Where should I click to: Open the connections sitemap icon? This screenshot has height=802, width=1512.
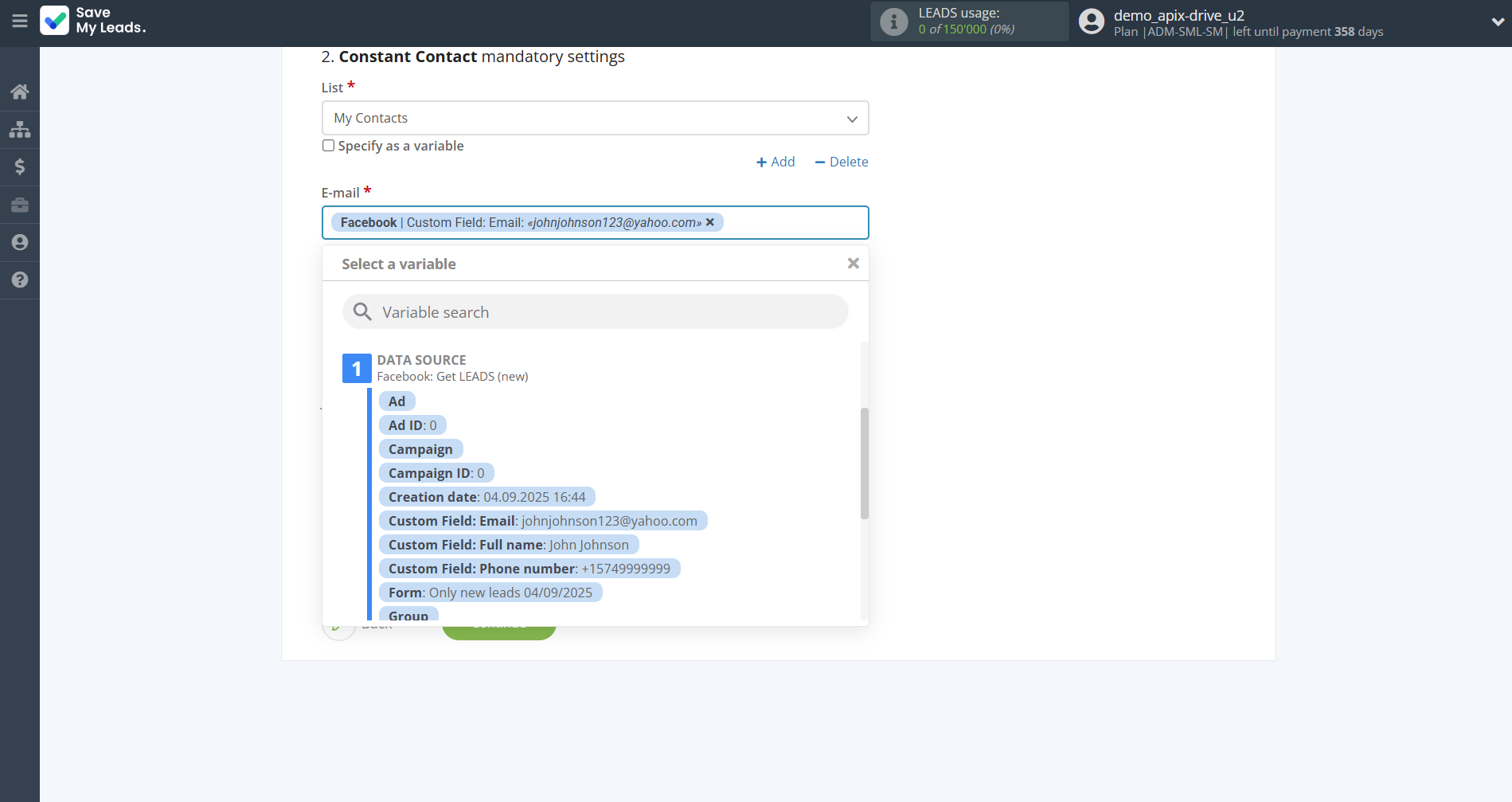pyautogui.click(x=20, y=129)
